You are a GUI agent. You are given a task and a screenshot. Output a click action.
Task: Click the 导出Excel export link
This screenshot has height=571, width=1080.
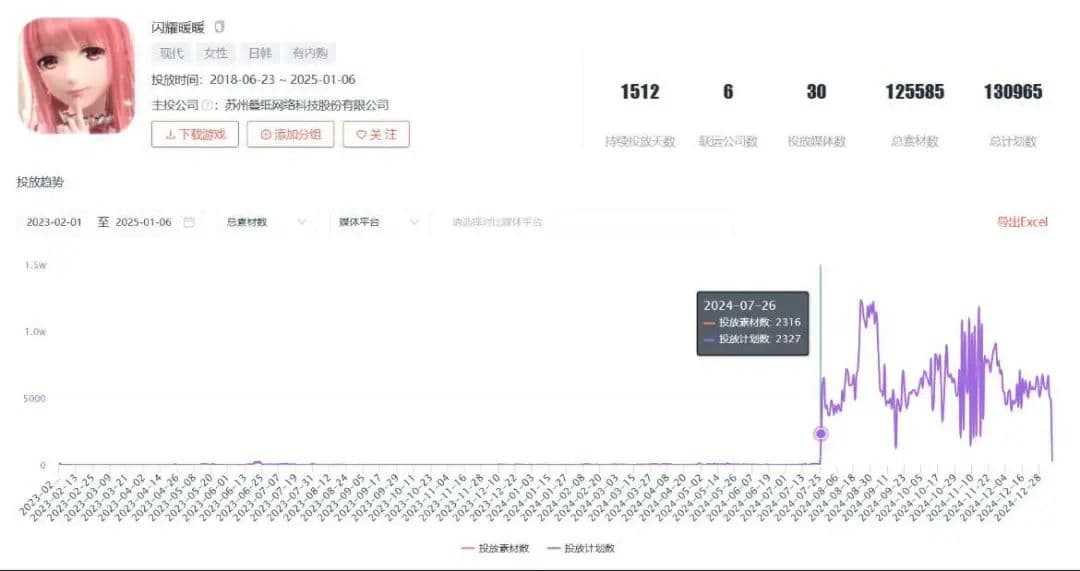pos(1021,222)
